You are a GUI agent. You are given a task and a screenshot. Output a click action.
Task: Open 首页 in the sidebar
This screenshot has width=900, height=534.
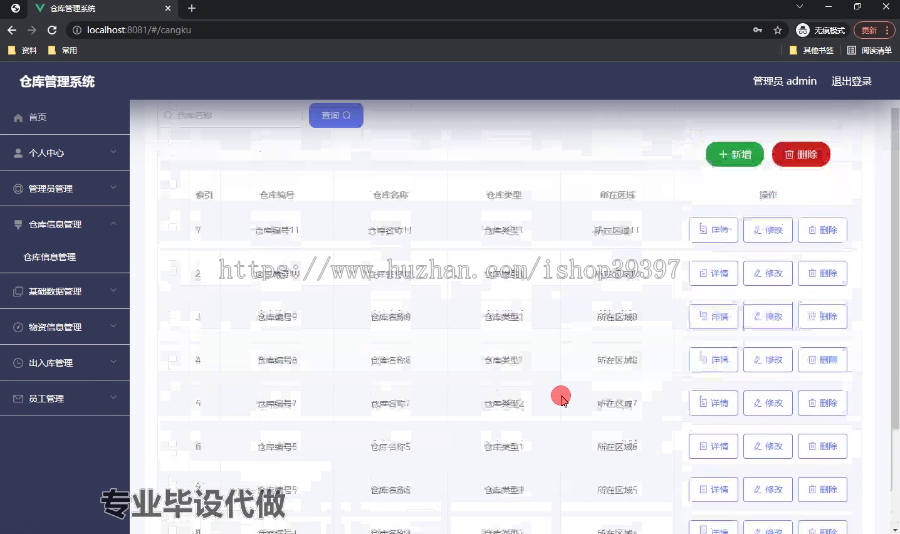tap(65, 117)
